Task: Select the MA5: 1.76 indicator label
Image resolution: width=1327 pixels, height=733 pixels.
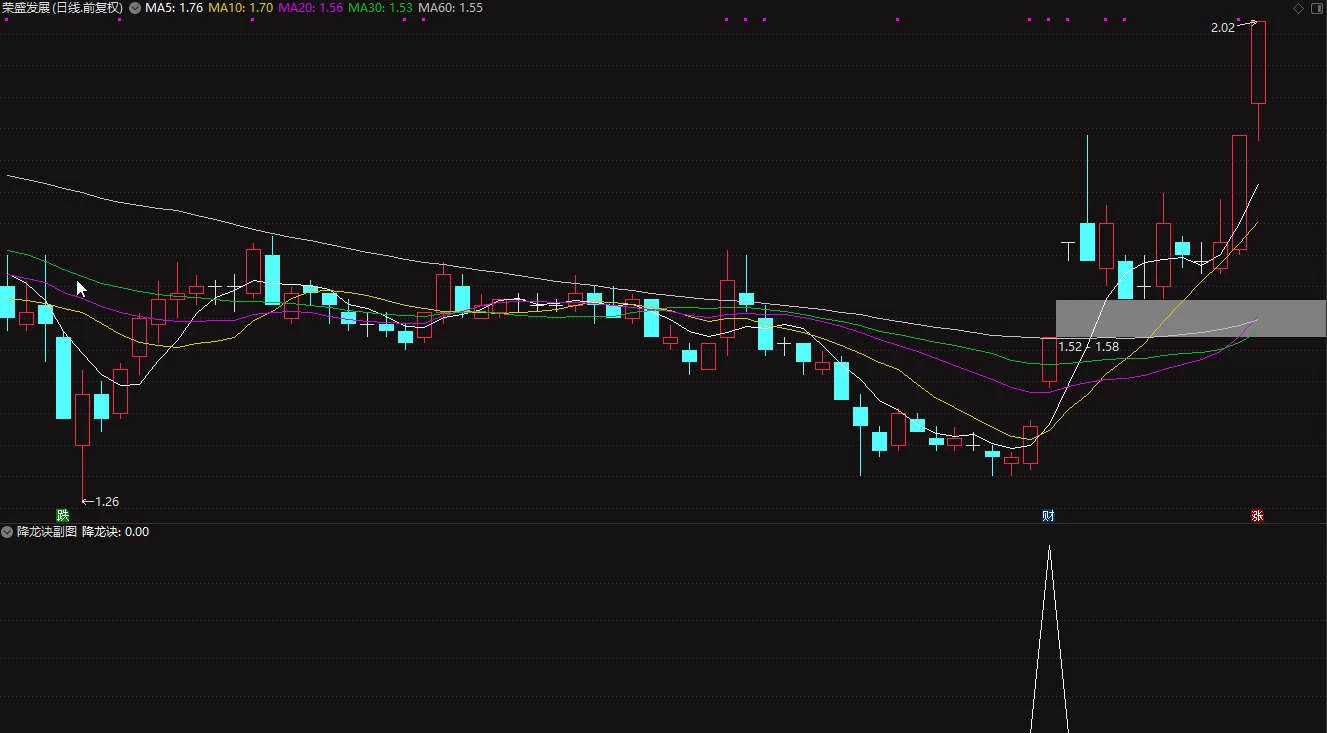Action: pos(174,8)
